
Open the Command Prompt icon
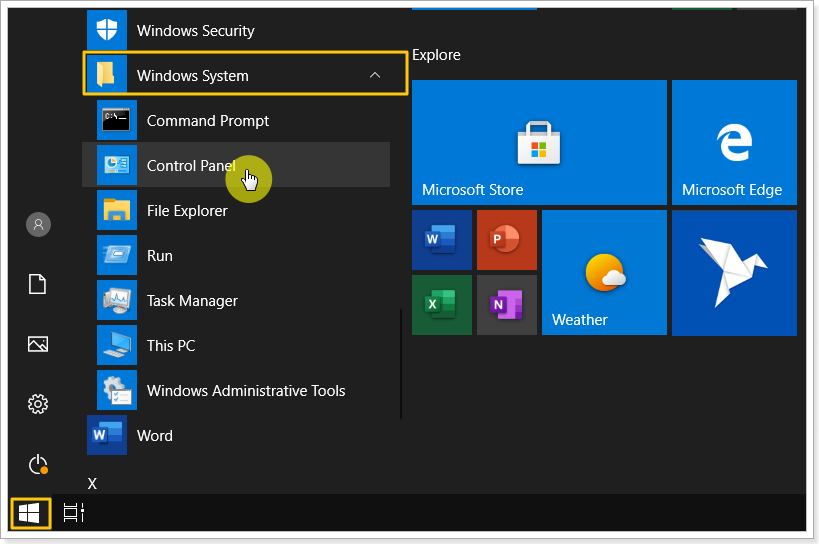tap(117, 120)
